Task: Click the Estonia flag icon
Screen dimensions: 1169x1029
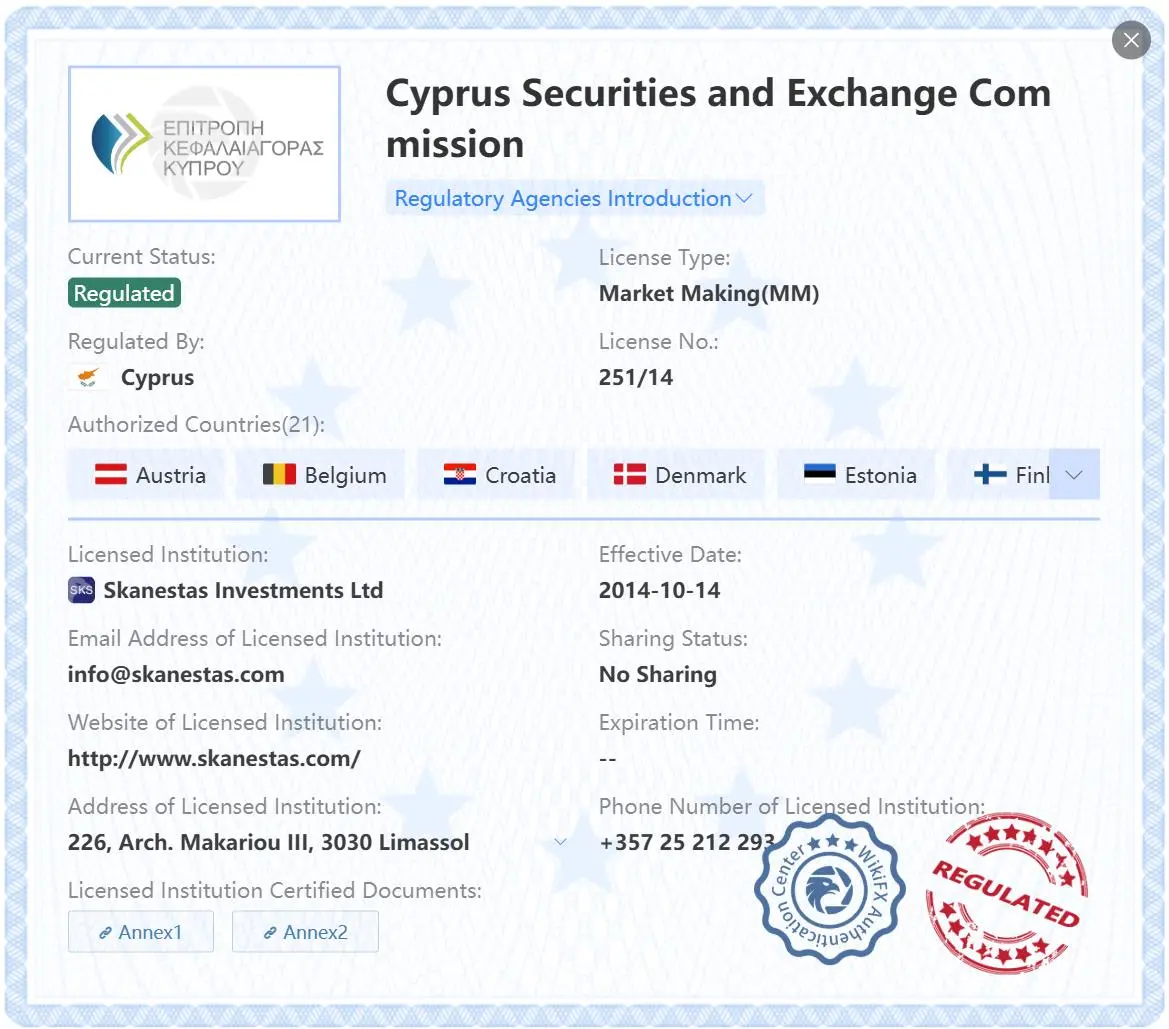Action: point(819,474)
